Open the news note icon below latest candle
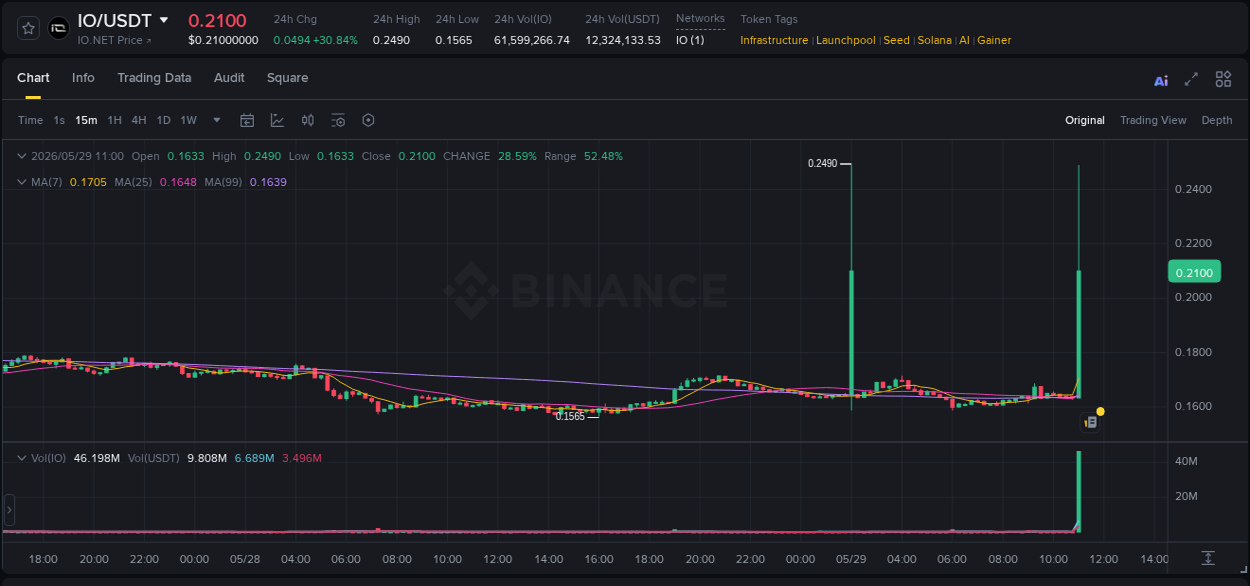Viewport: 1250px width, 586px height. coord(1091,423)
